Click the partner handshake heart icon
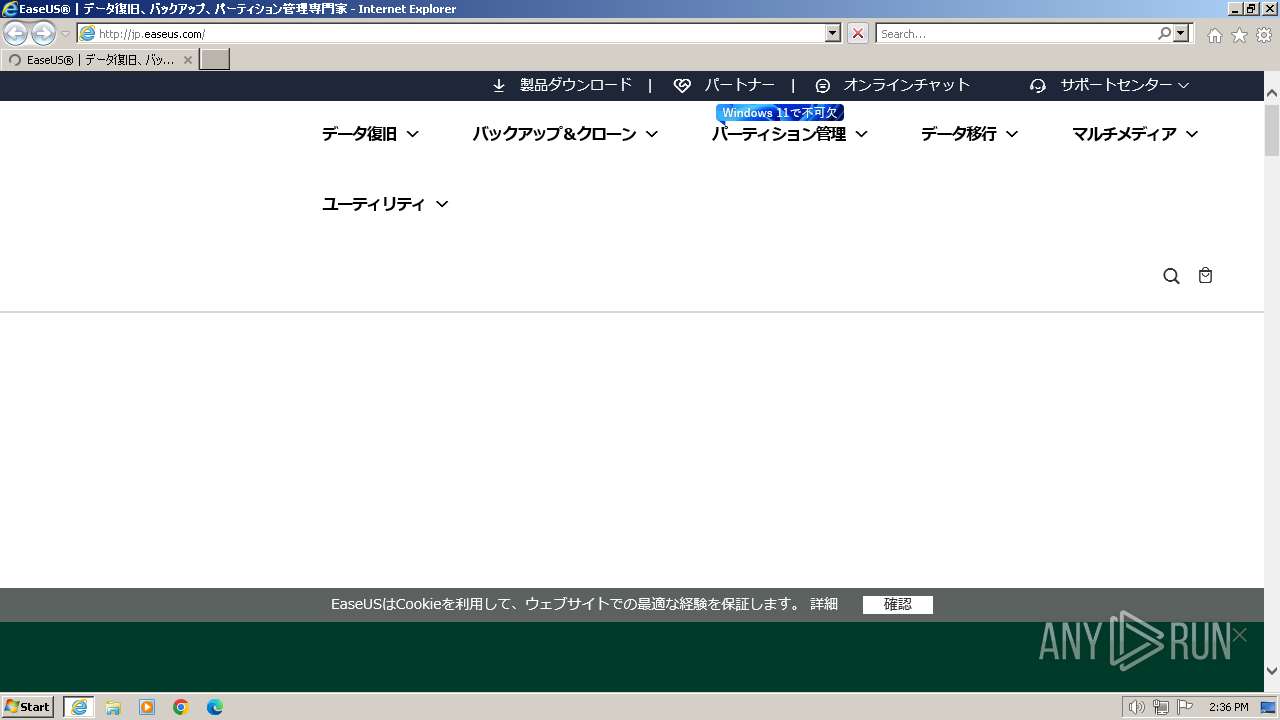This screenshot has width=1280, height=720. (x=682, y=86)
